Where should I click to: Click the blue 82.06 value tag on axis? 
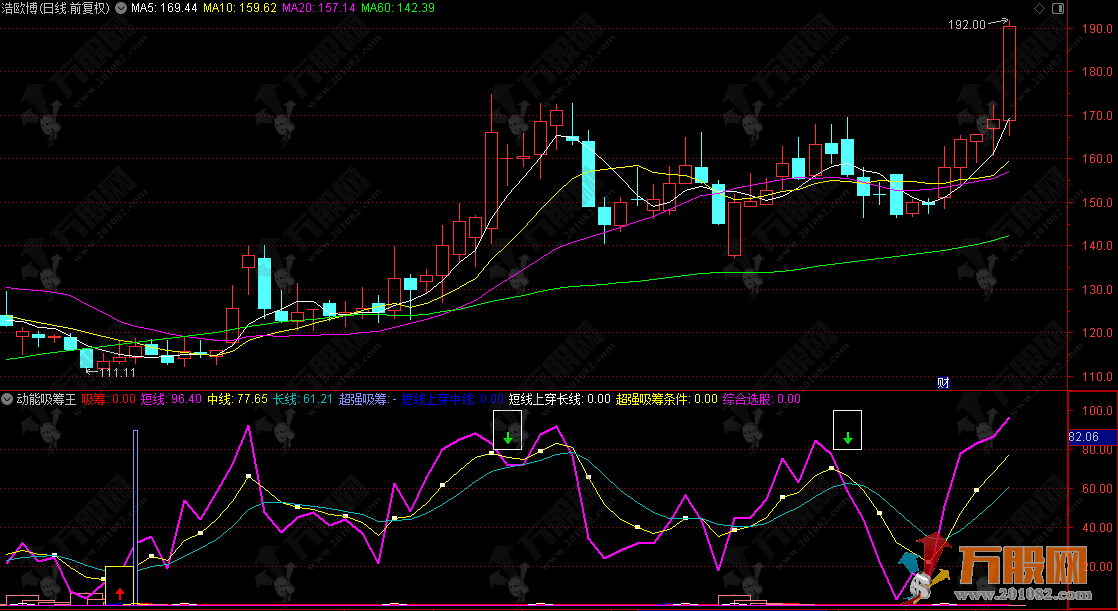[1084, 437]
